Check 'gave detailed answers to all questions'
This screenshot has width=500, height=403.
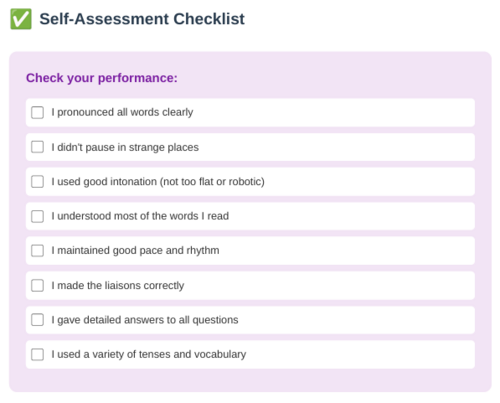pos(37,320)
